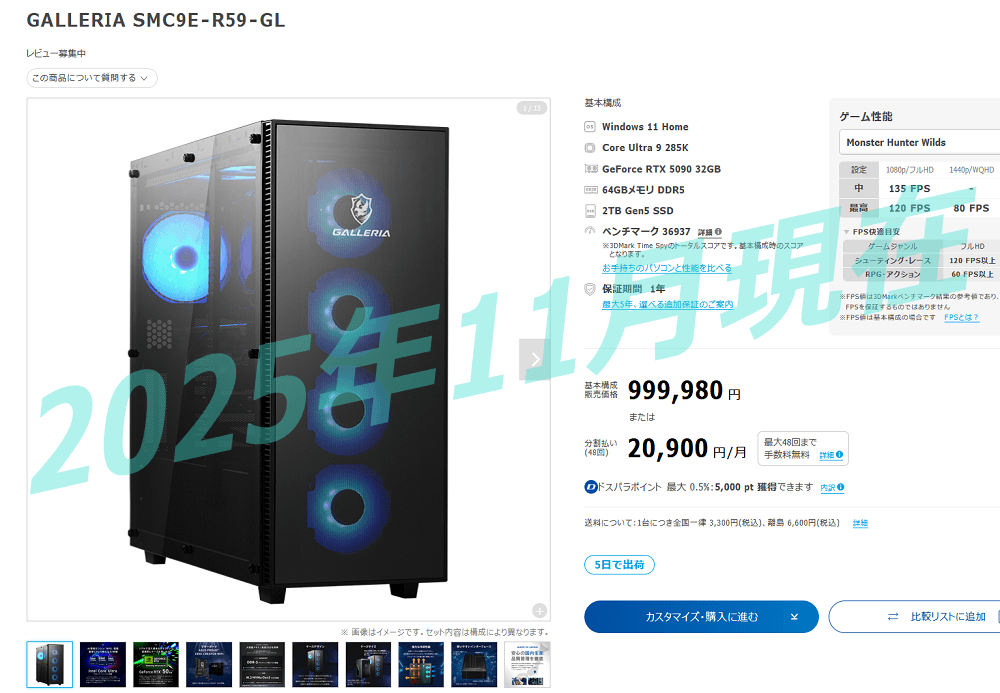Click the warranty shield icon
Viewport: 1000px width, 693px height.
click(x=590, y=289)
